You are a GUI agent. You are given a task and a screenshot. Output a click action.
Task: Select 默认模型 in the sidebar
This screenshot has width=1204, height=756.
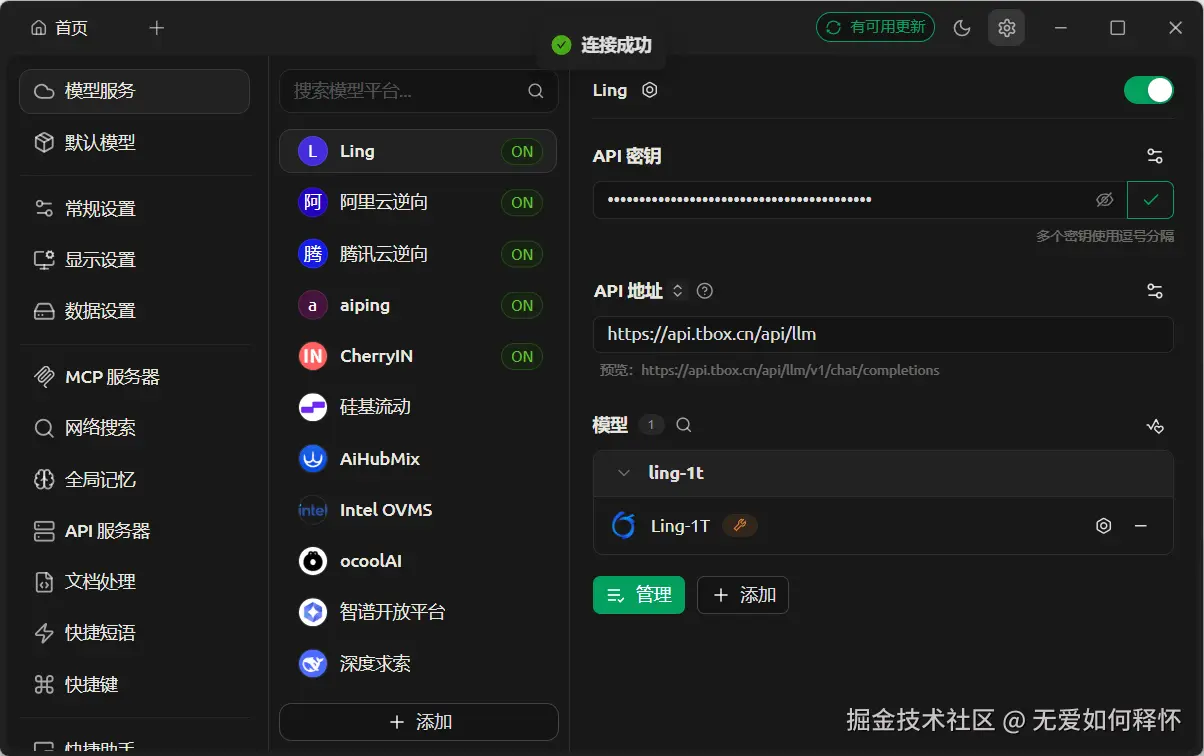tap(100, 143)
